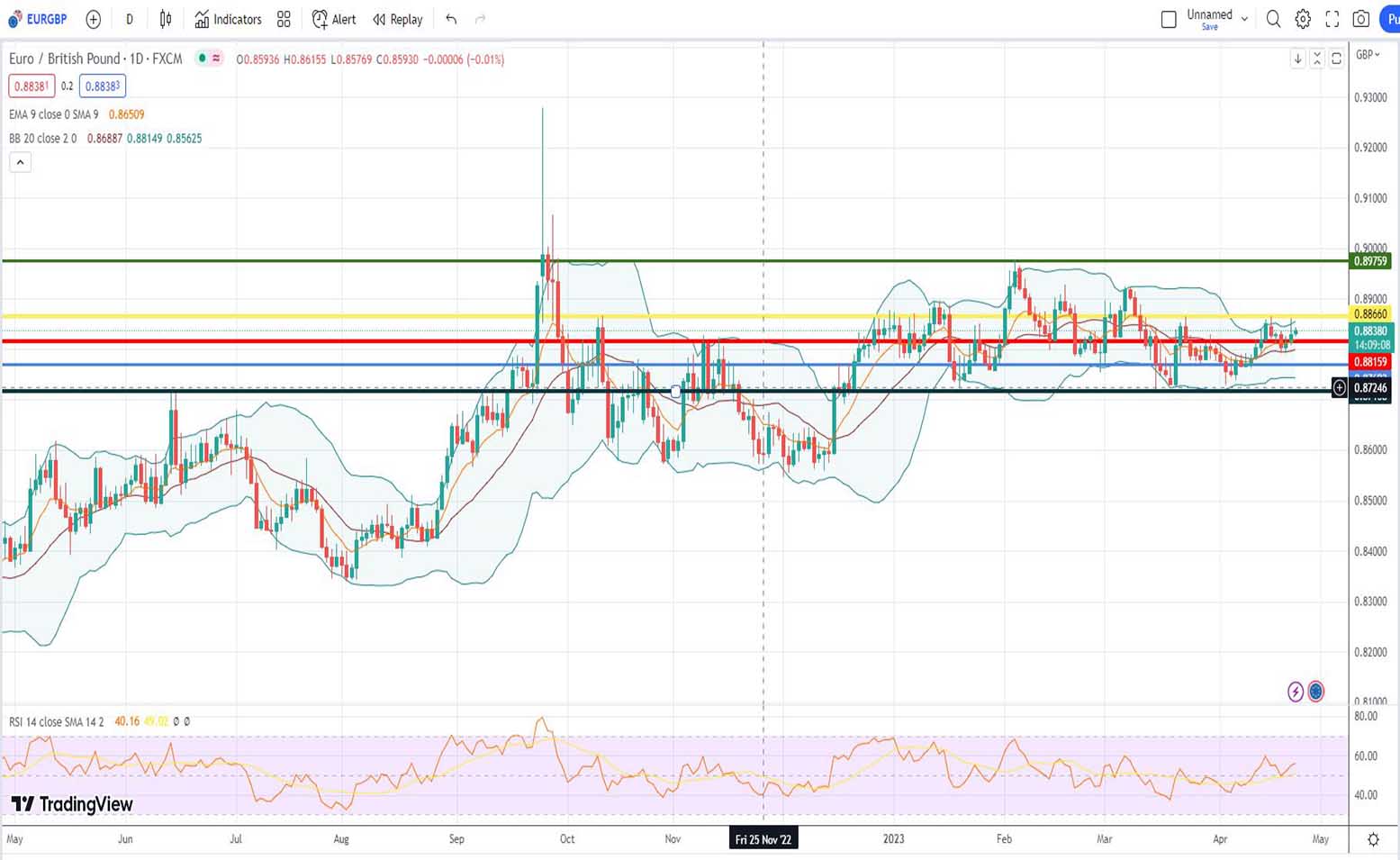This screenshot has width=1400, height=860.
Task: Open the indicator templates grid icon
Action: coord(284,19)
